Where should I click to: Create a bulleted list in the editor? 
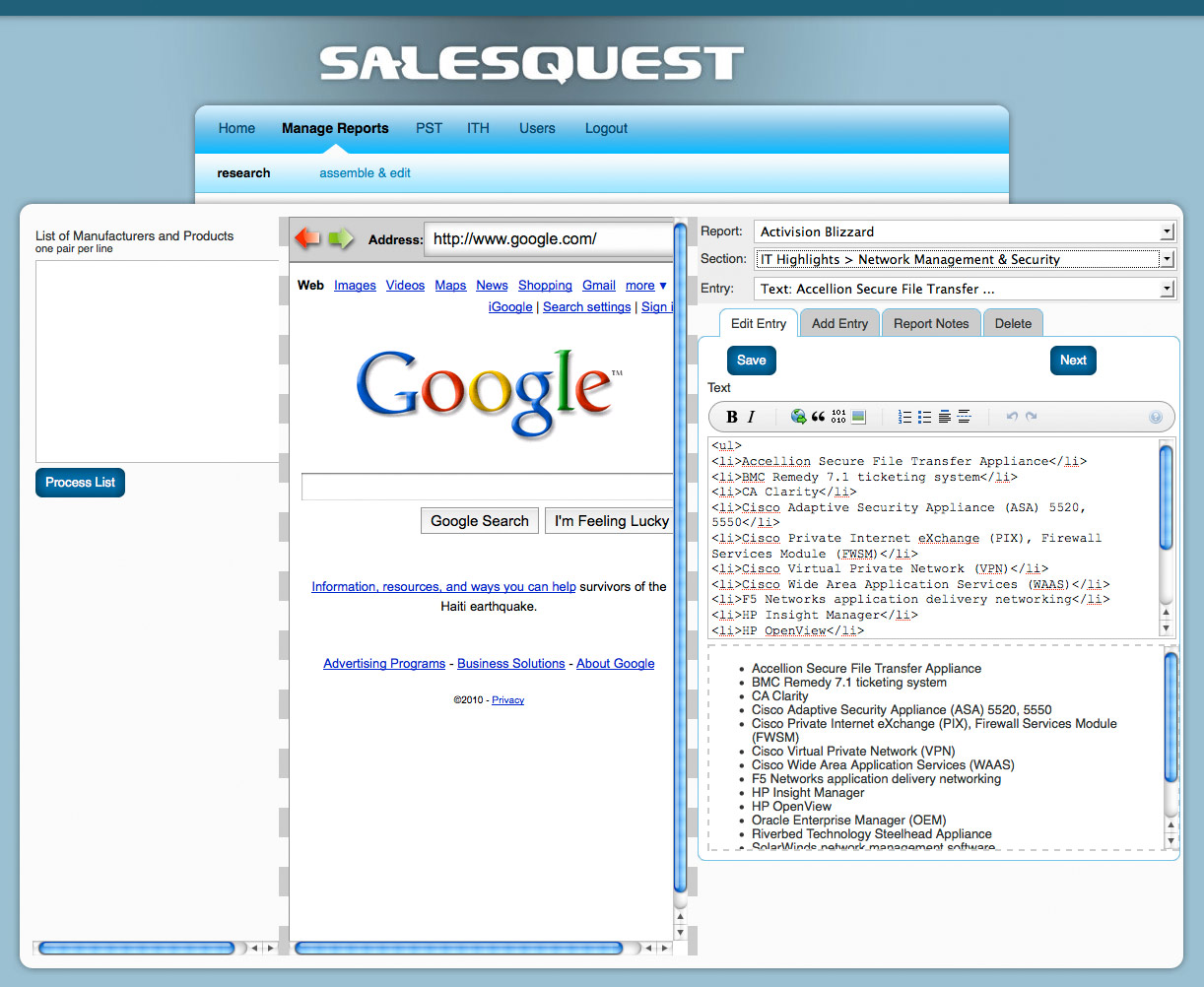click(x=924, y=417)
